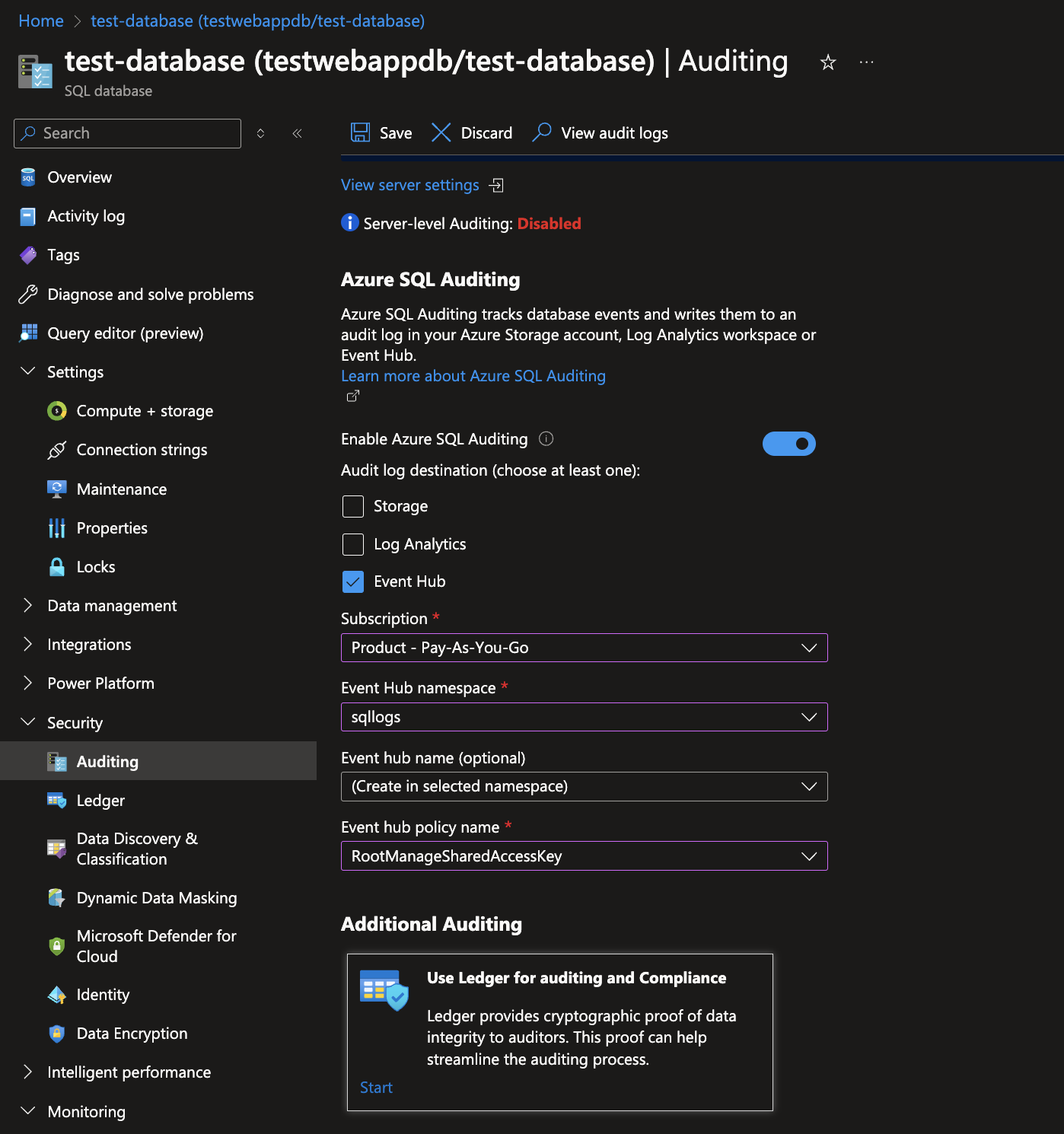This screenshot has height=1134, width=1064.
Task: Open the ellipsis more options menu
Action: click(x=866, y=62)
